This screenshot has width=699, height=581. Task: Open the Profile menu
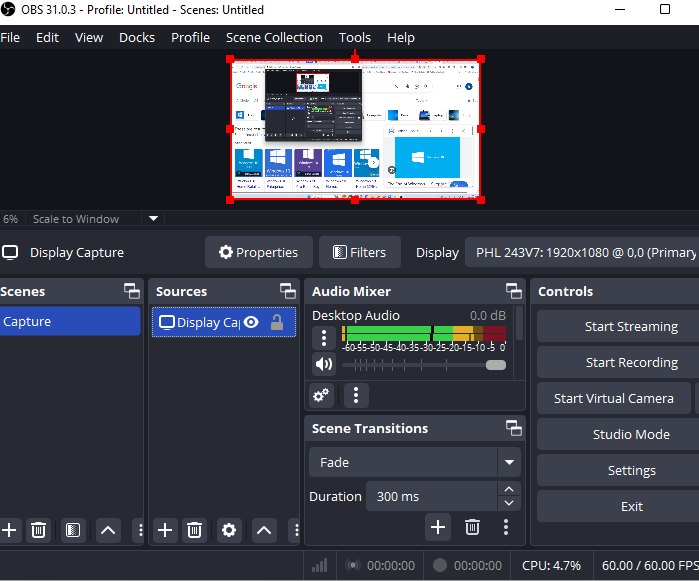tap(190, 37)
